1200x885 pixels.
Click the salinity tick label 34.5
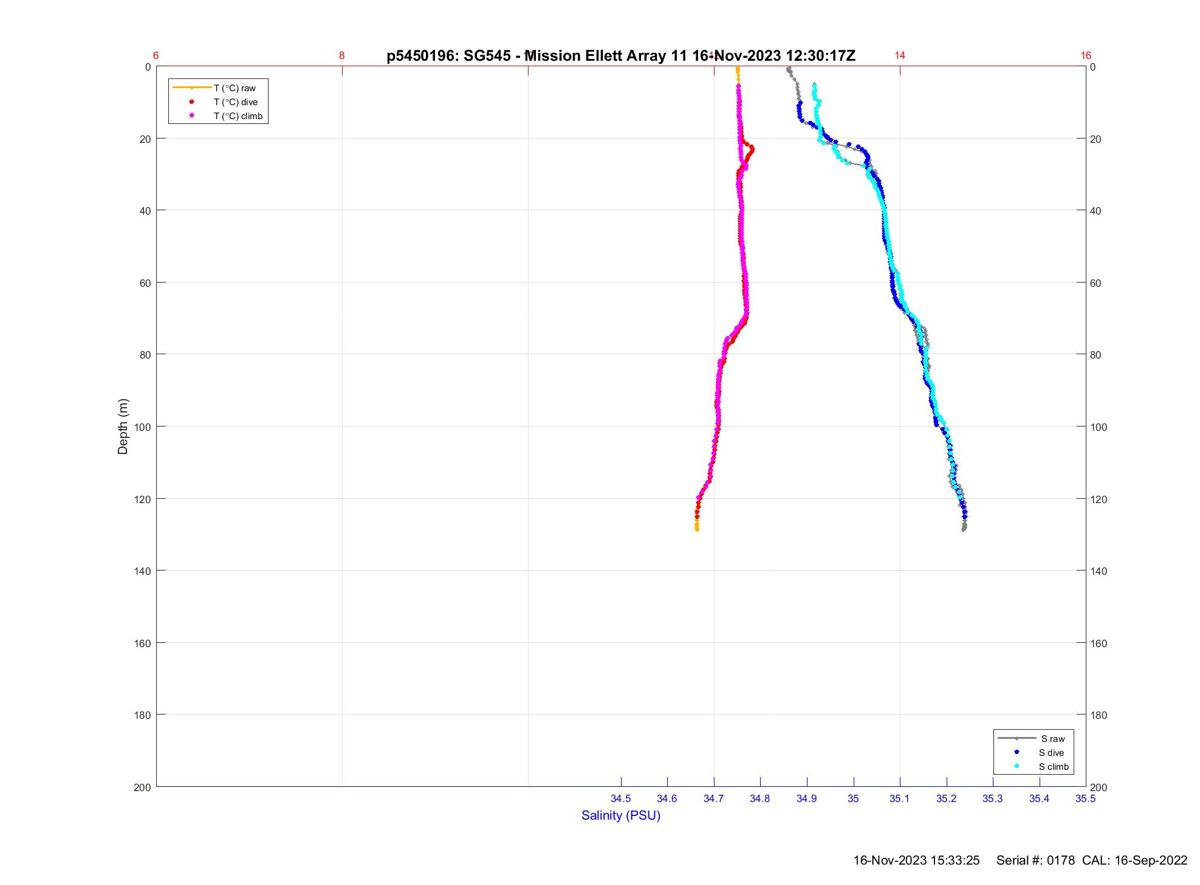(621, 798)
